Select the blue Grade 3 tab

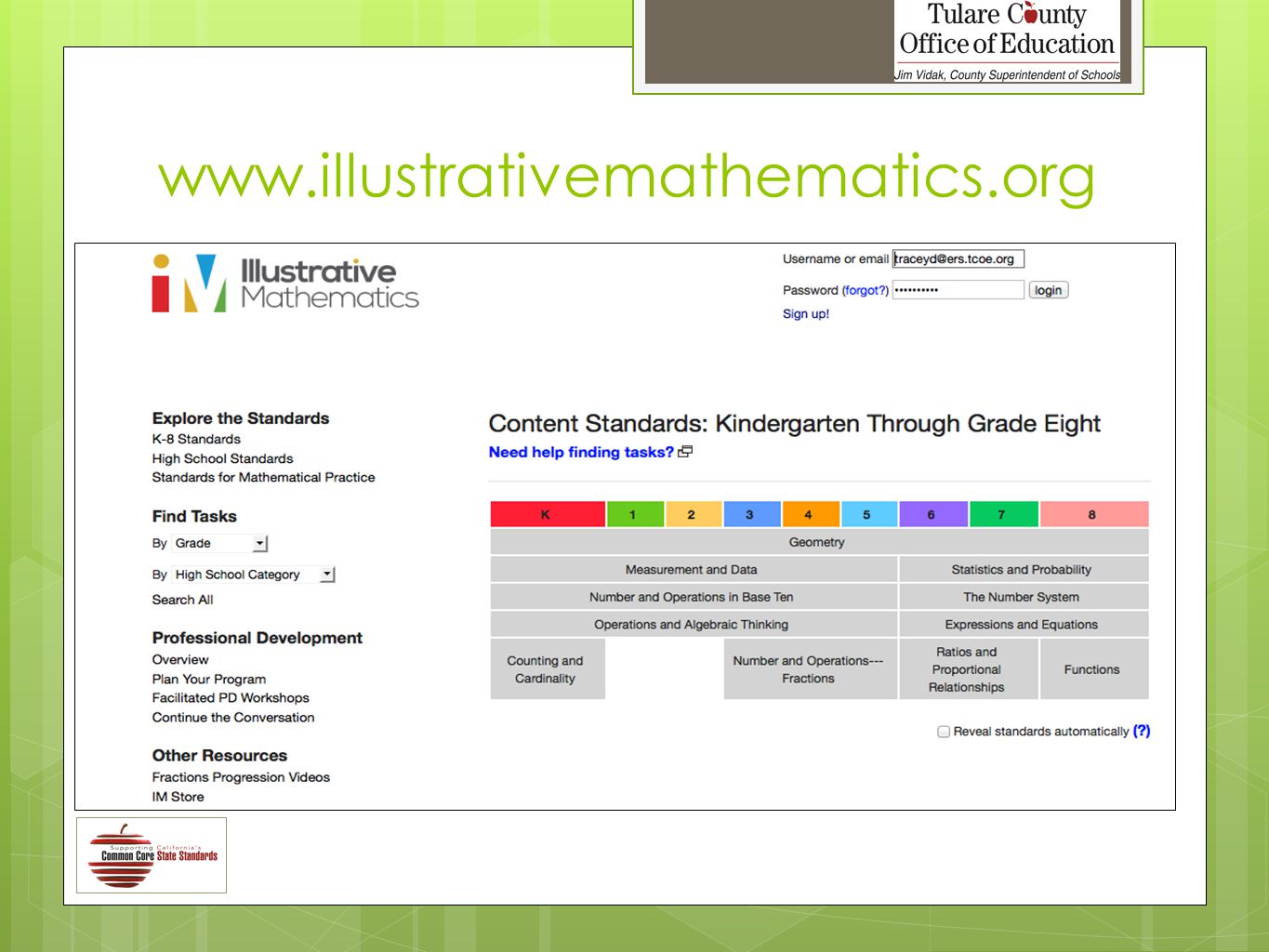752,514
